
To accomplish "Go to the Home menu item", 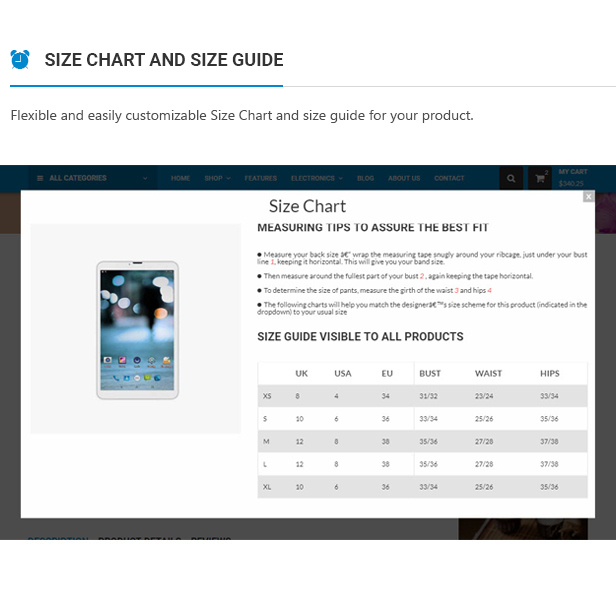I will (x=180, y=178).
